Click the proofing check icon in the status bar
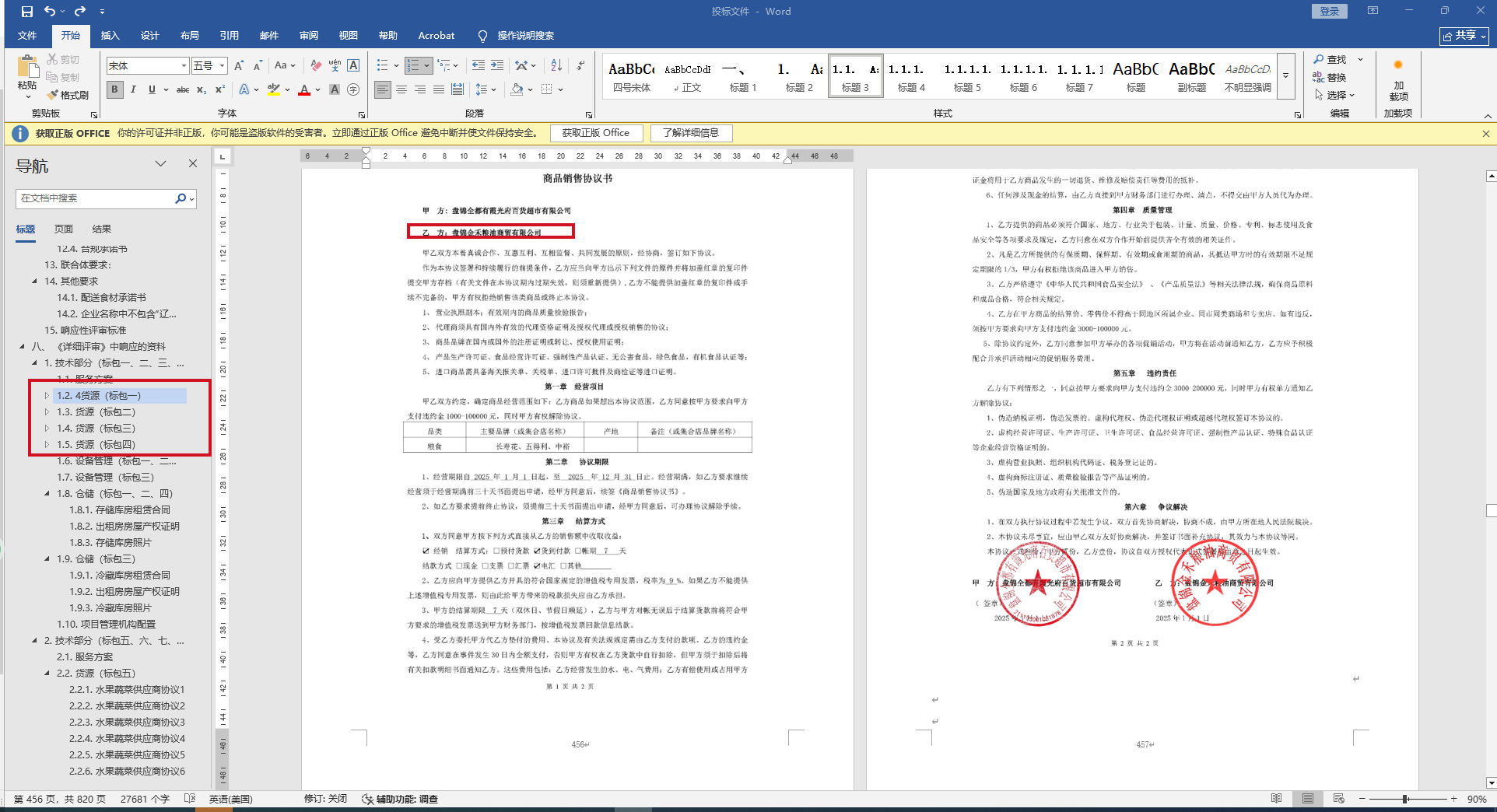The height and width of the screenshot is (812, 1497). [190, 799]
